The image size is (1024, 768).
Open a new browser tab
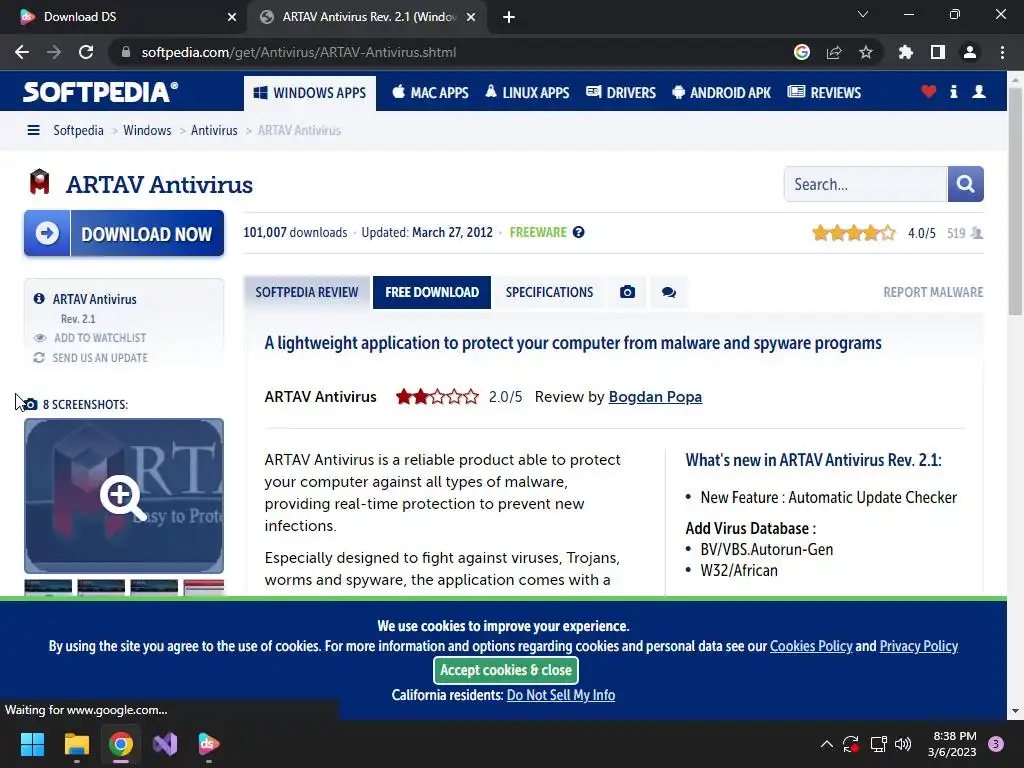coord(509,17)
